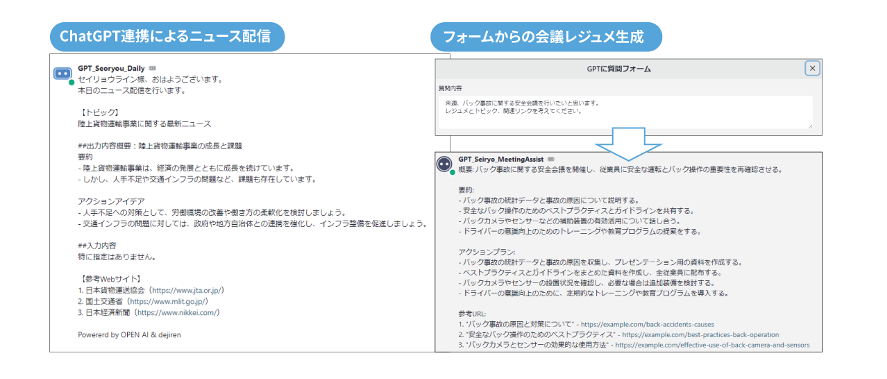
Task: Click the GPT_Seoryou_Daily sender name
Action: pyautogui.click(x=111, y=68)
